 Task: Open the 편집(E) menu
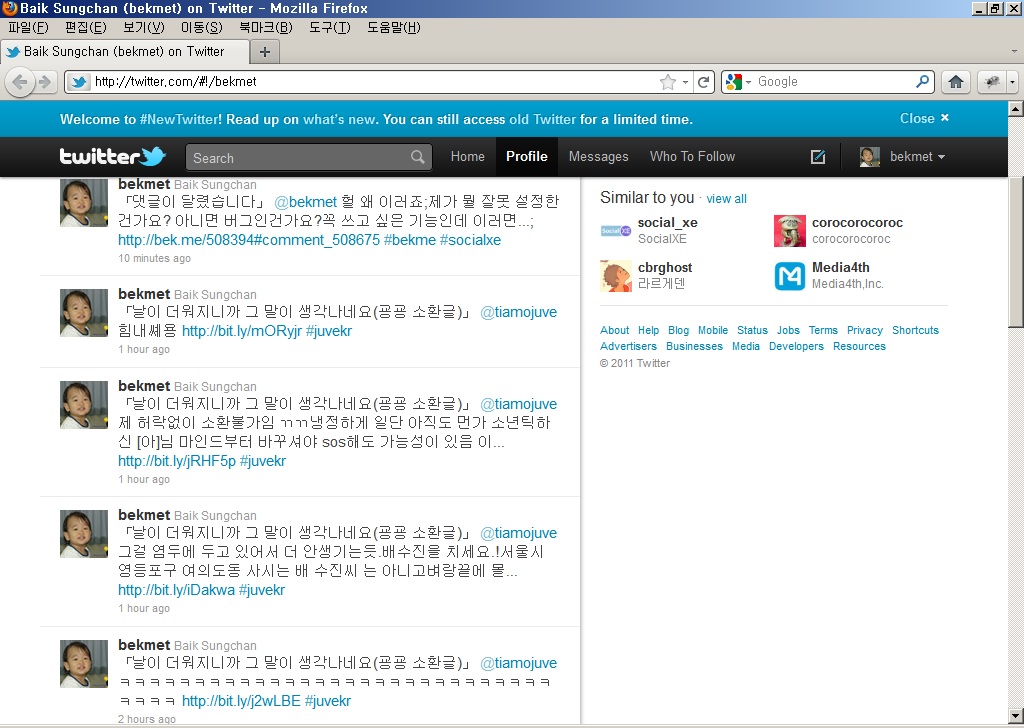point(86,27)
